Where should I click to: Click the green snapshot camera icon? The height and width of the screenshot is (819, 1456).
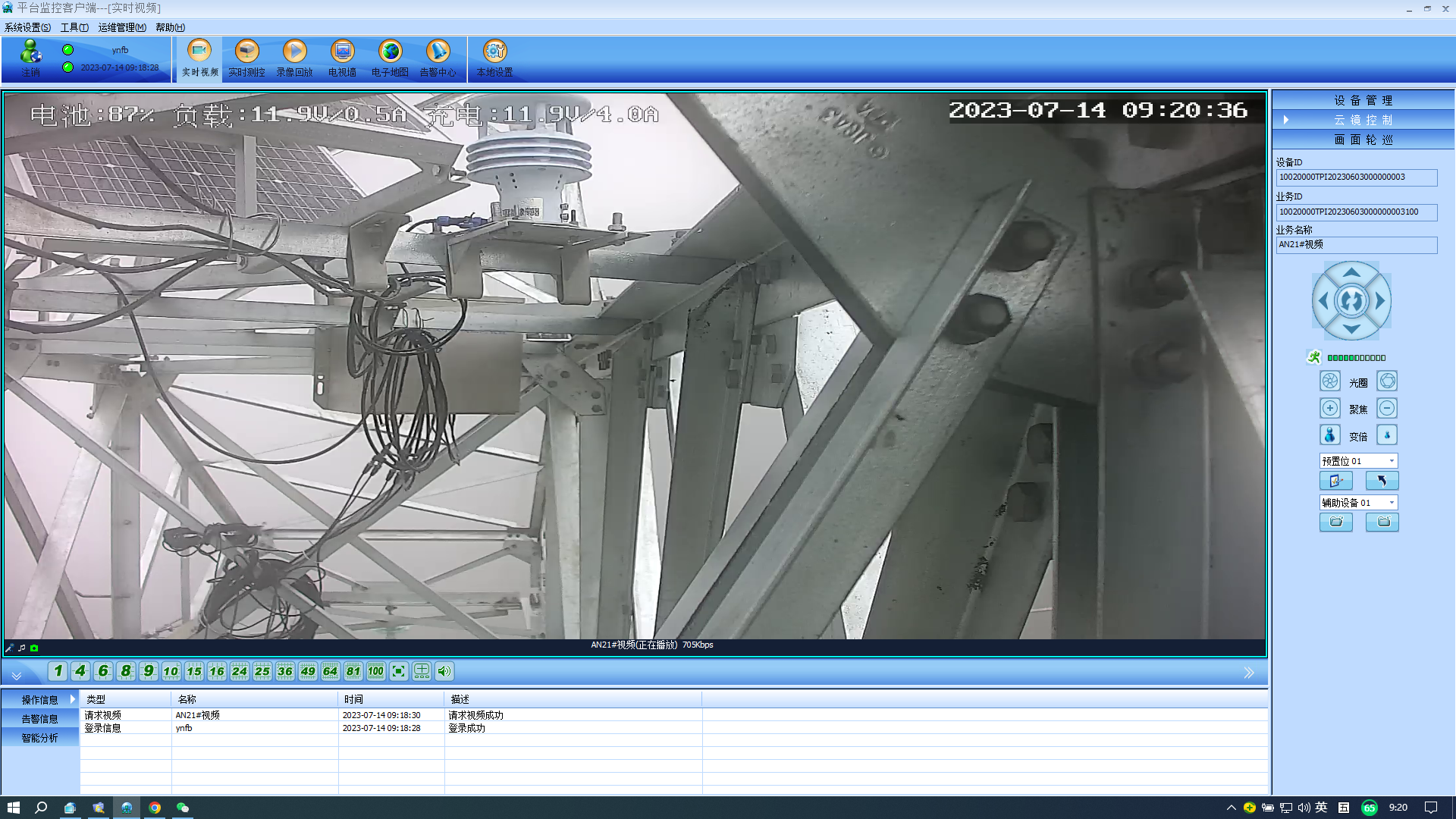[x=34, y=648]
